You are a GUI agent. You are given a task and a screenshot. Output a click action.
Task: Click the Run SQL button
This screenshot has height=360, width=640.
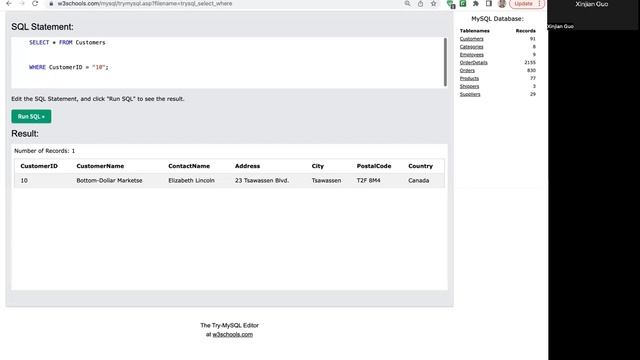(31, 116)
